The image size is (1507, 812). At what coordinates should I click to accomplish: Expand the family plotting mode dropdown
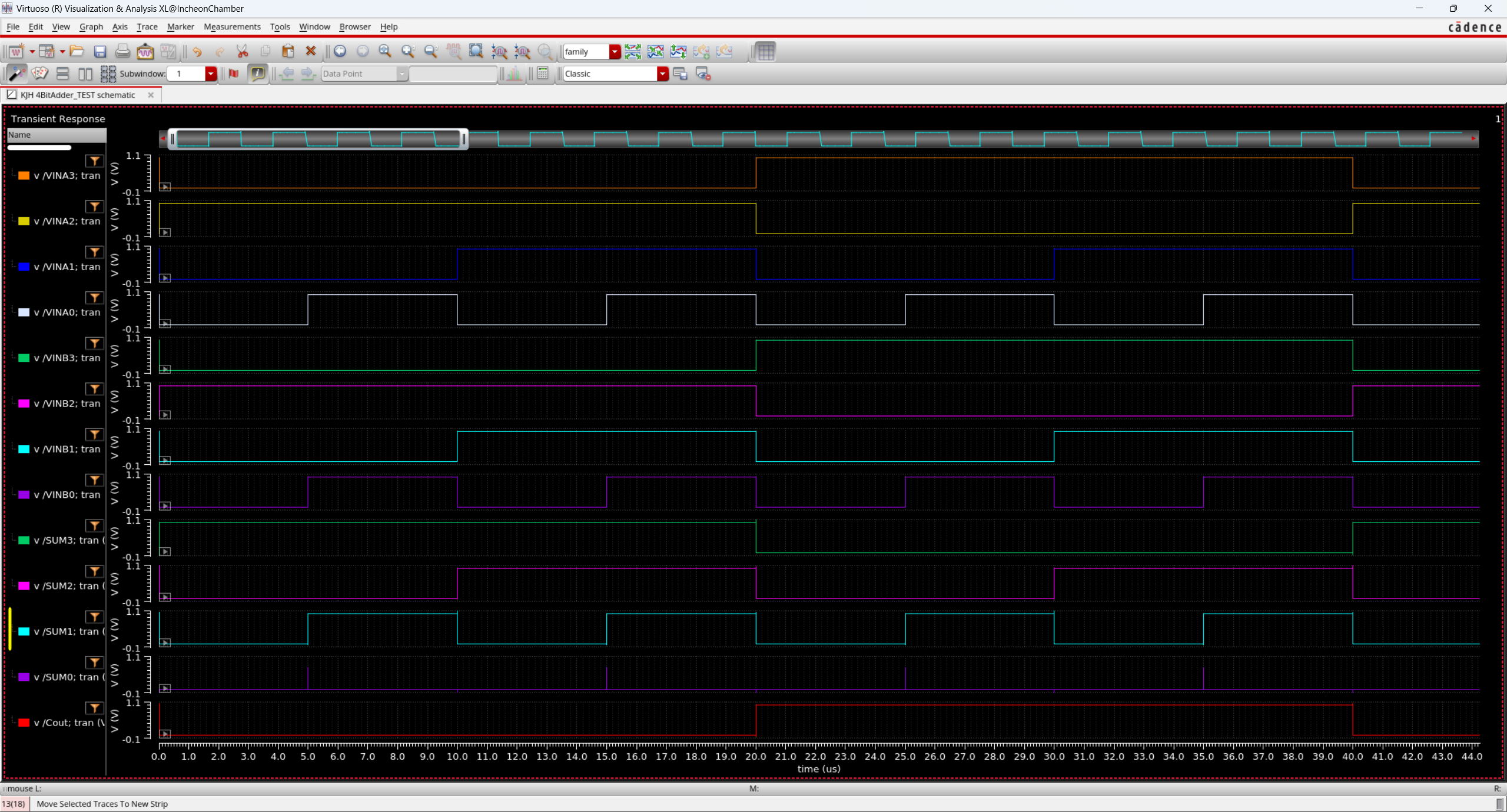(x=615, y=52)
